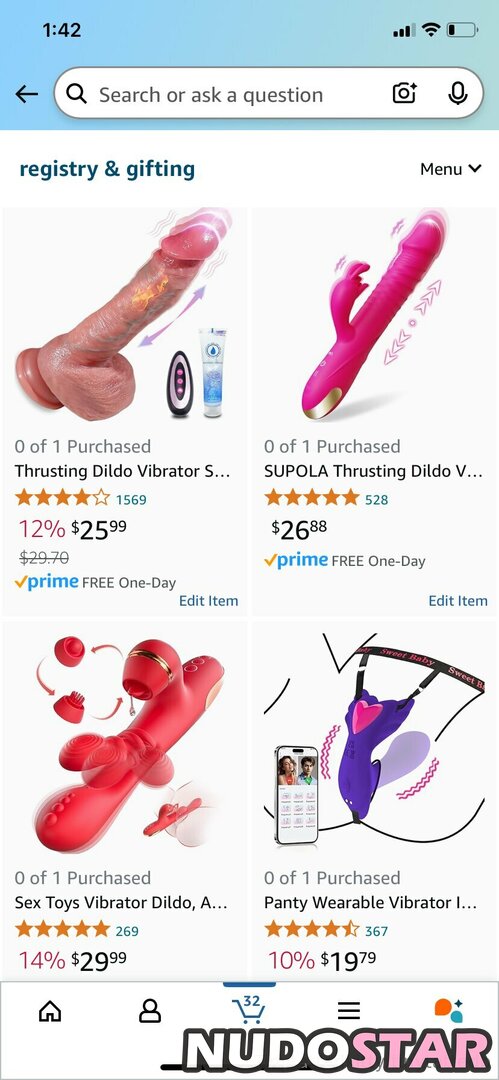Open camera lens search icon

[x=405, y=94]
